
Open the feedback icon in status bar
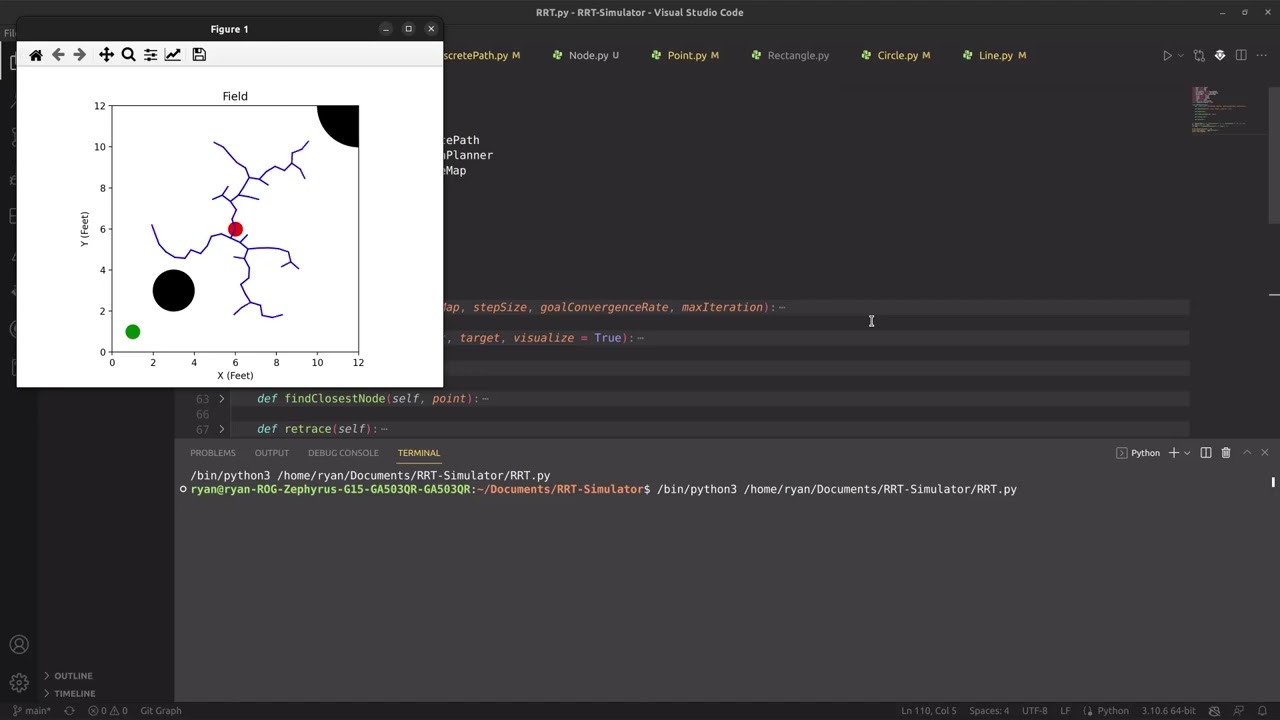point(1238,711)
